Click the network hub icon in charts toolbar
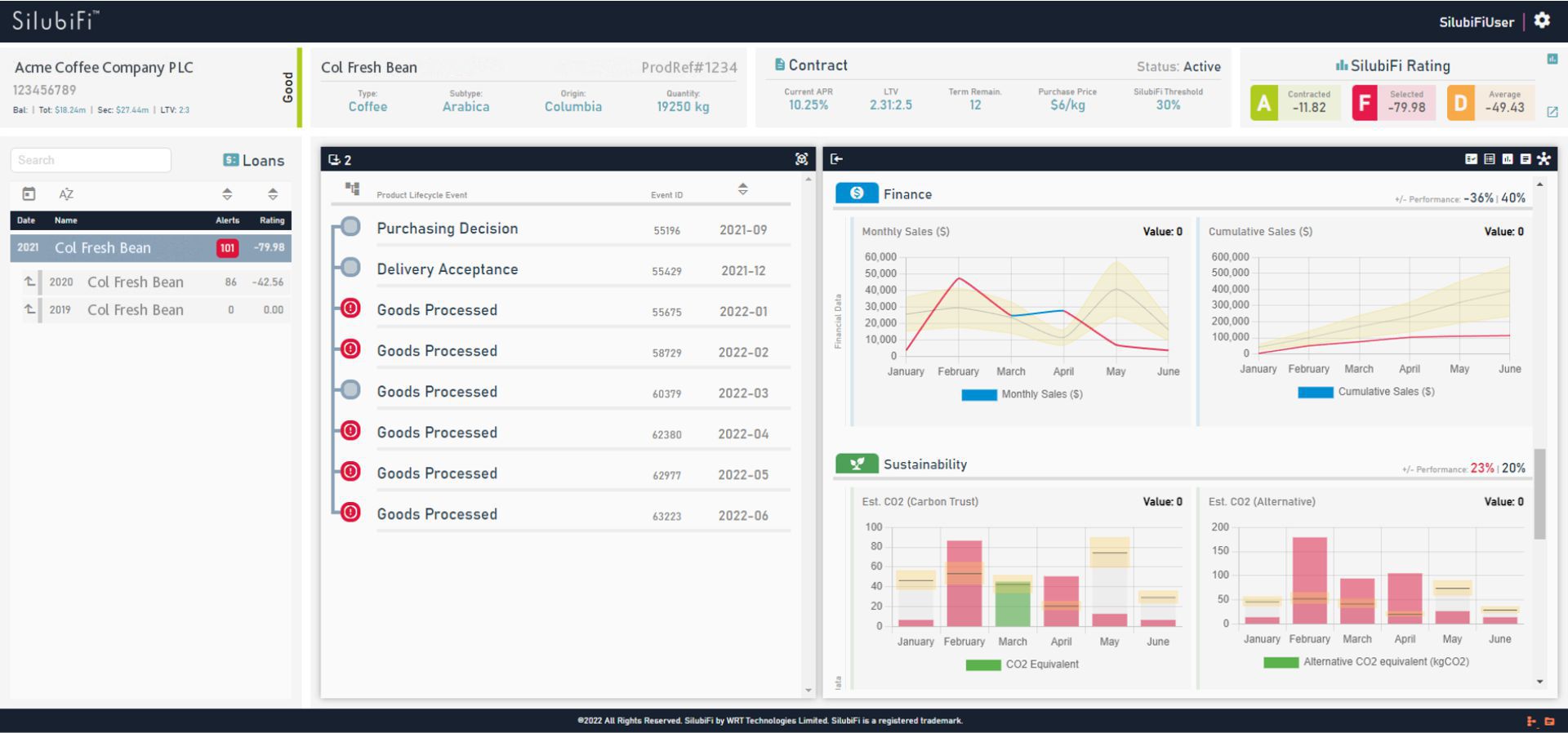Image resolution: width=1568 pixels, height=733 pixels. [1543, 159]
